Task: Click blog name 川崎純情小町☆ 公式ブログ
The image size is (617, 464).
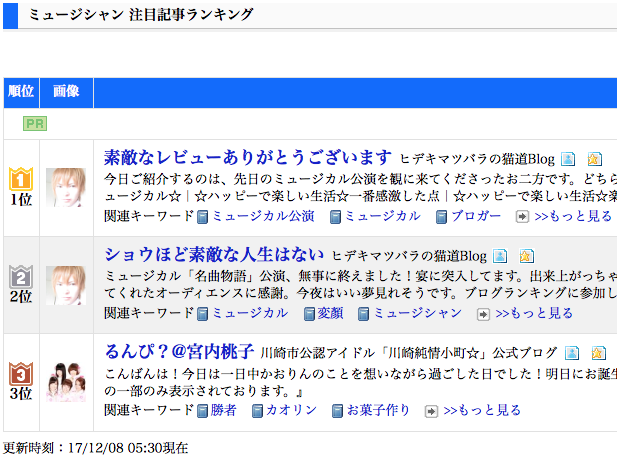Action: [x=409, y=353]
